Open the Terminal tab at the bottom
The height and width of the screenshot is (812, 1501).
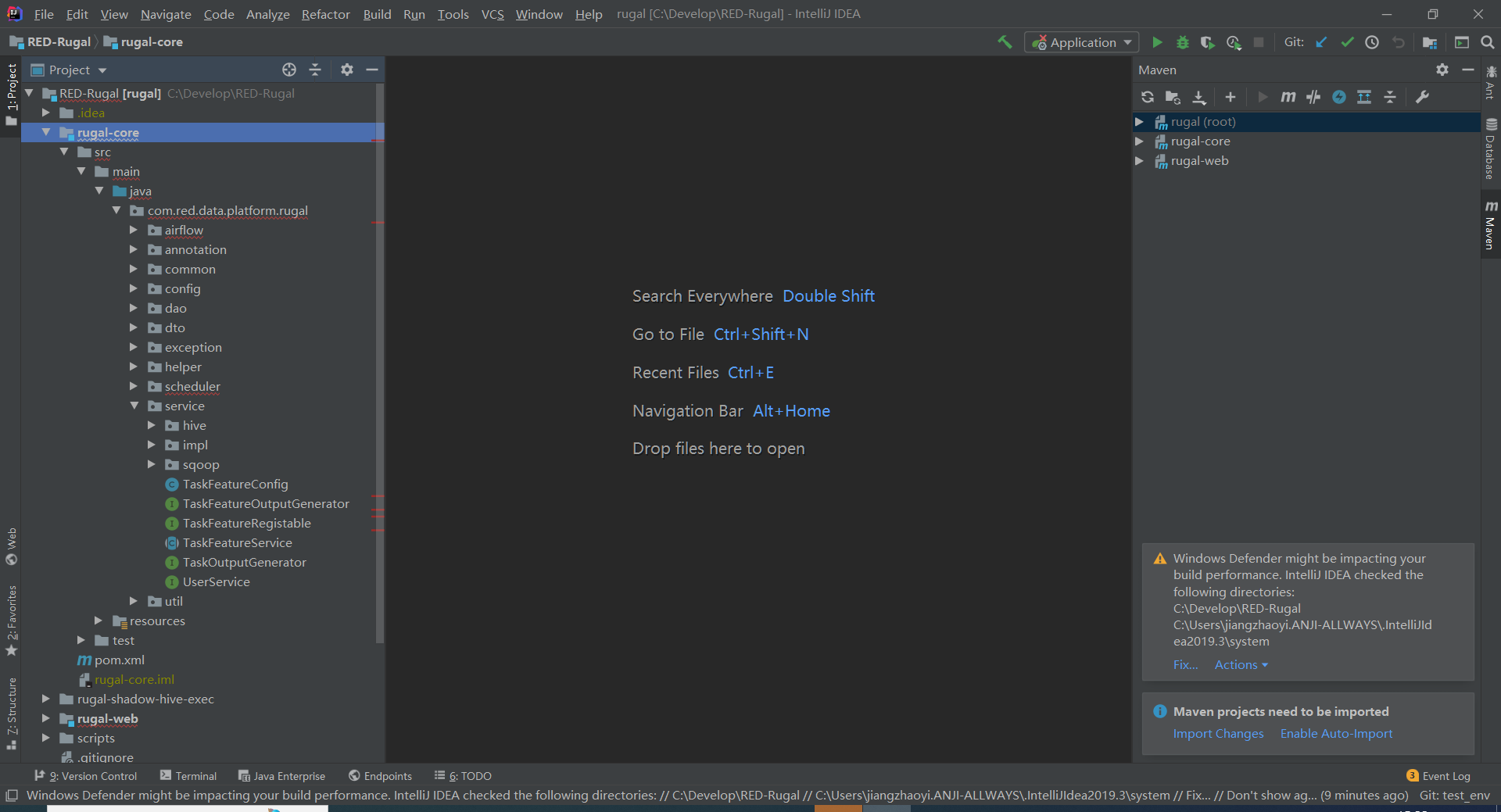pyautogui.click(x=188, y=776)
